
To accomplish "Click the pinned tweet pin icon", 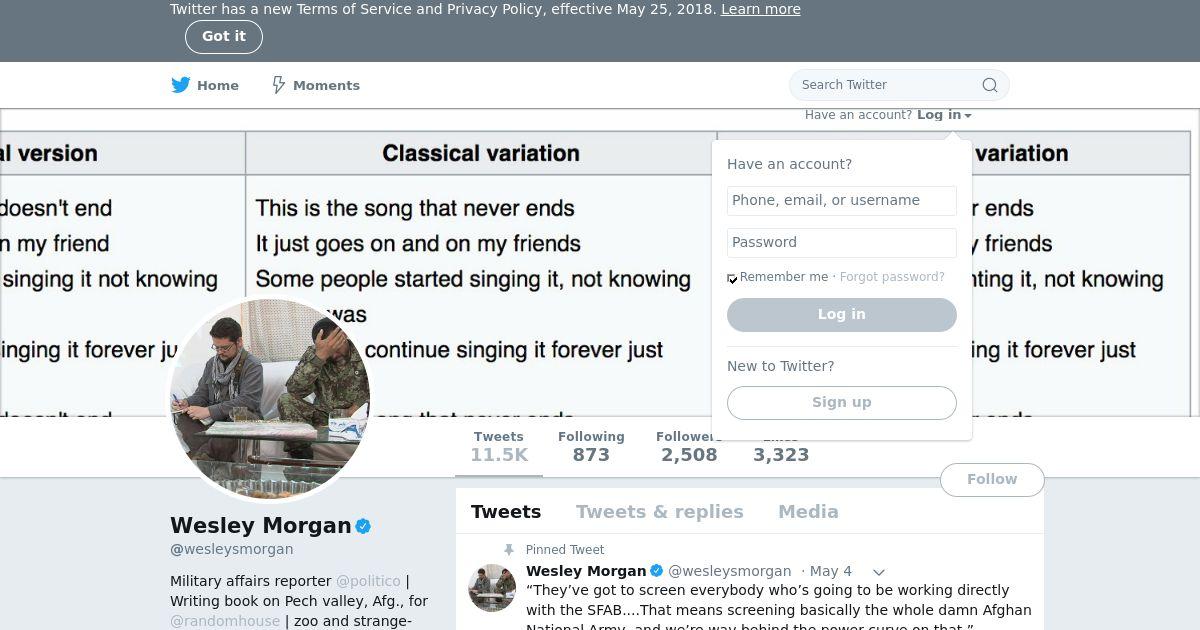I will [509, 549].
